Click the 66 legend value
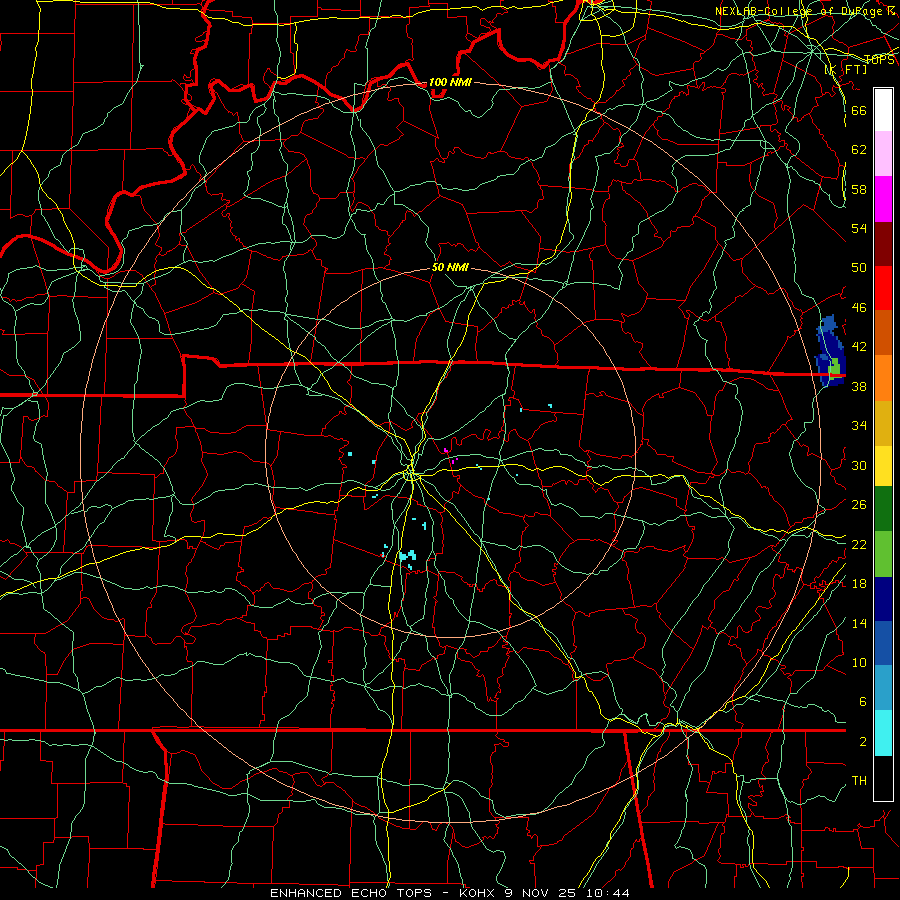 (859, 110)
